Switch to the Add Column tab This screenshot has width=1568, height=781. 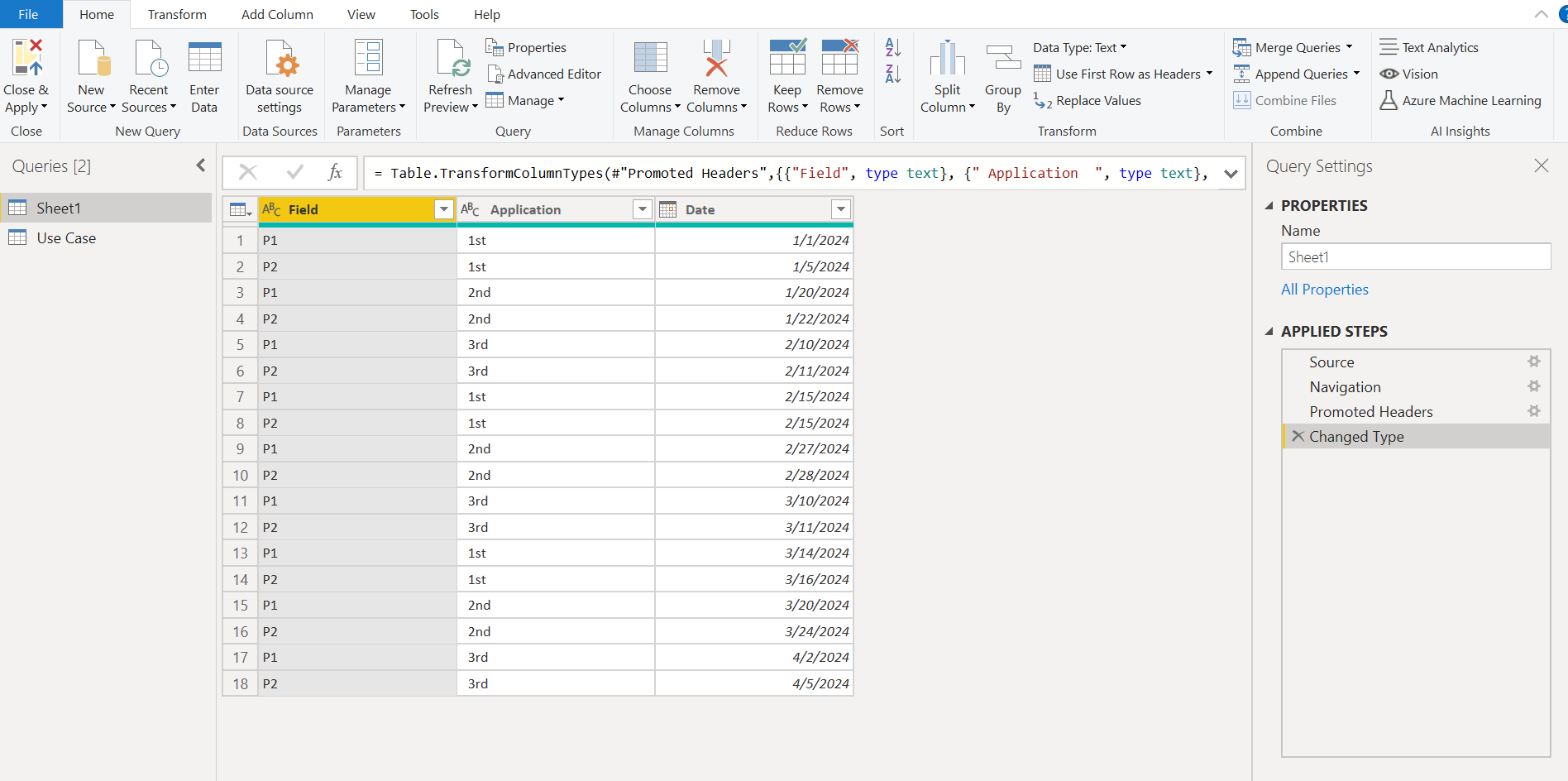[x=277, y=14]
